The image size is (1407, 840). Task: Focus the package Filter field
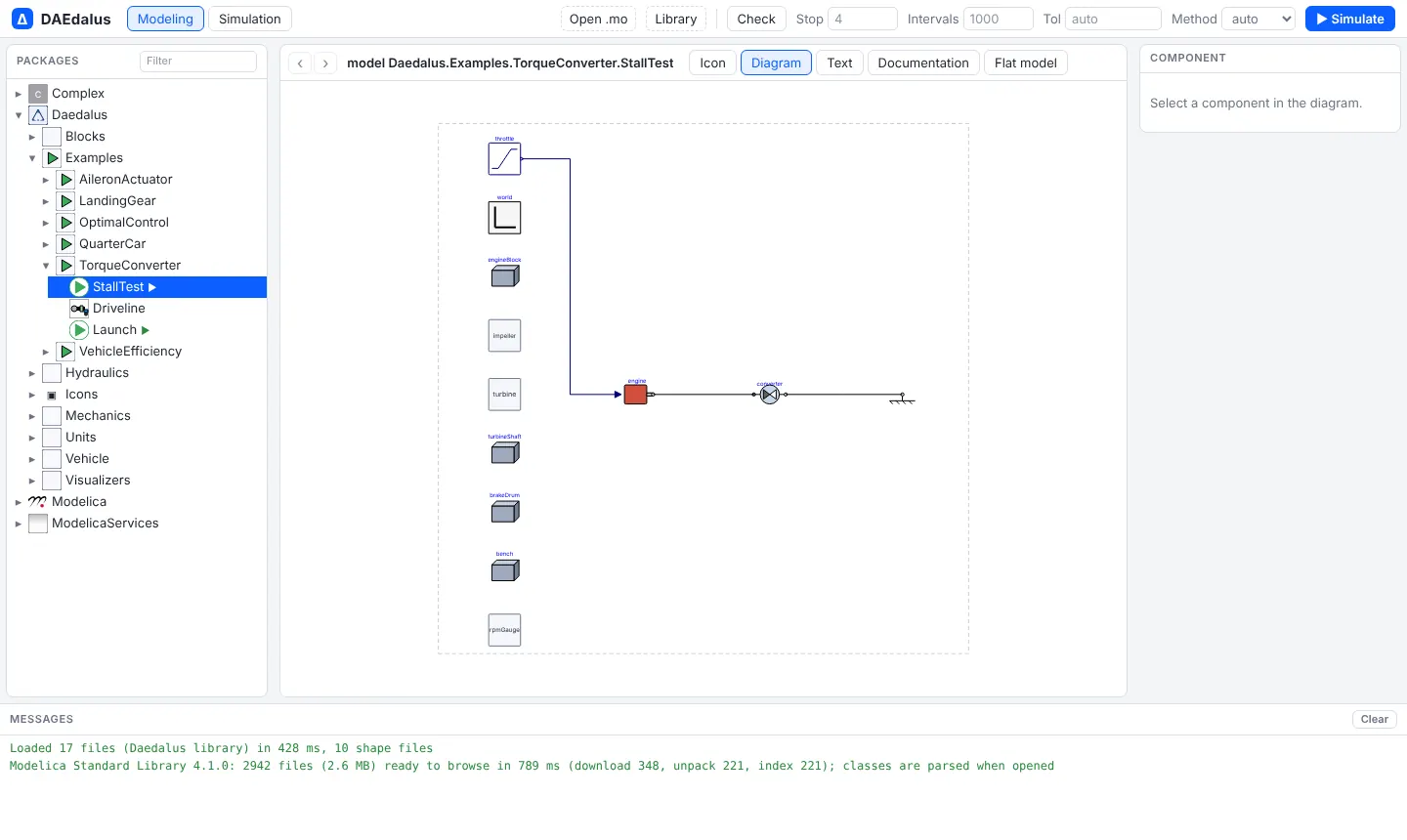coord(198,61)
